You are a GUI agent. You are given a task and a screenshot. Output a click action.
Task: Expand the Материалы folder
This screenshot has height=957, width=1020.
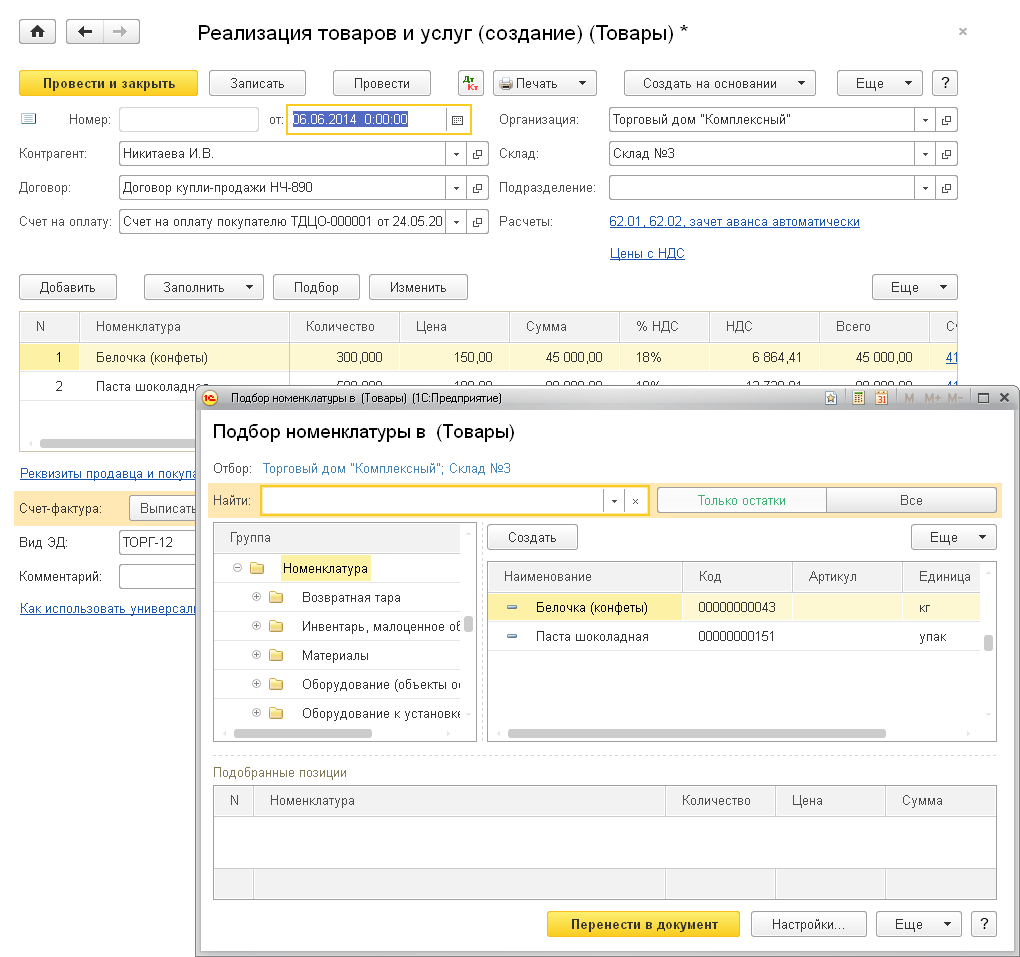[257, 655]
